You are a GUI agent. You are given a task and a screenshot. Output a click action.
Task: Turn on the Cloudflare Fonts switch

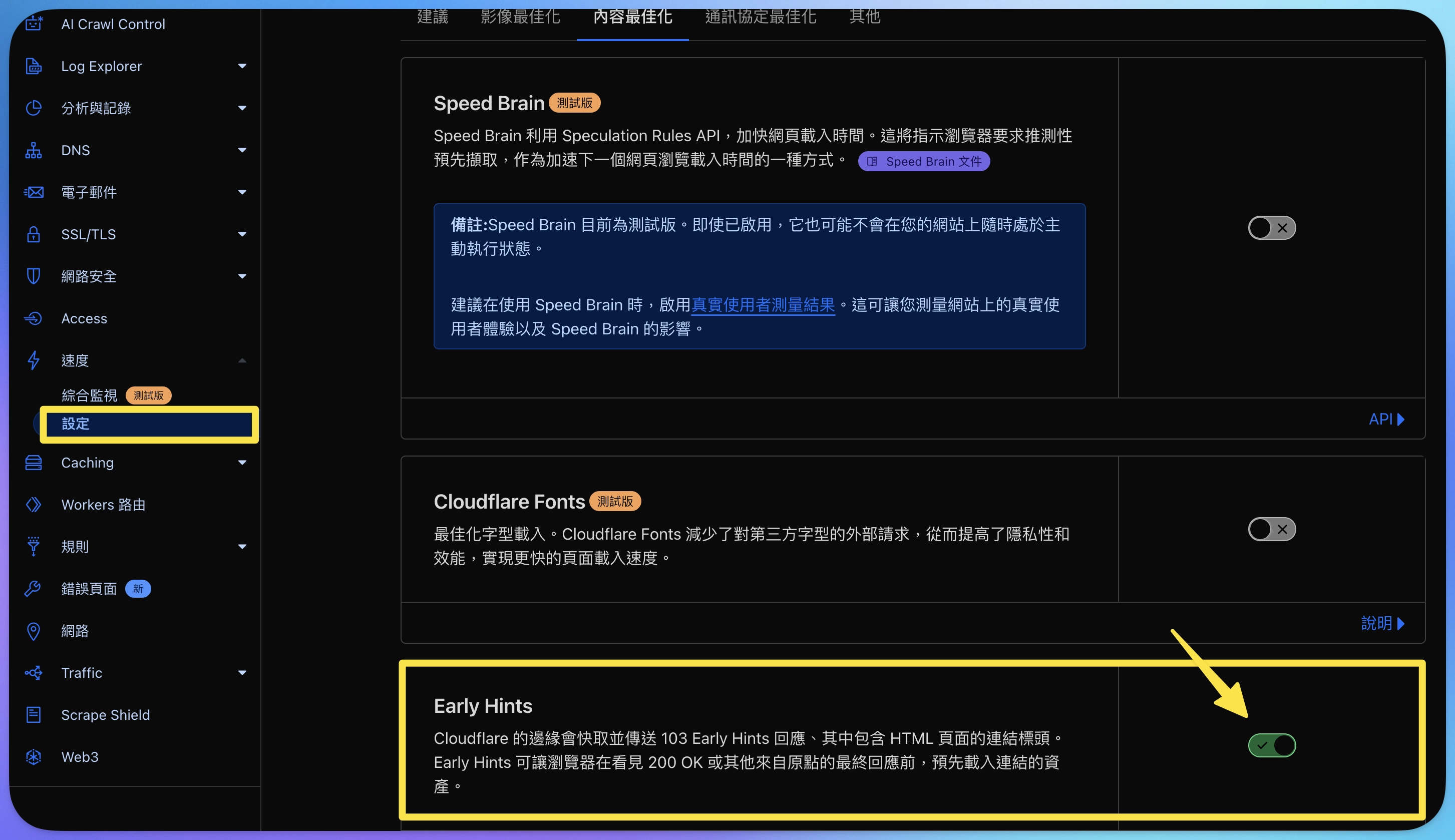(x=1272, y=529)
